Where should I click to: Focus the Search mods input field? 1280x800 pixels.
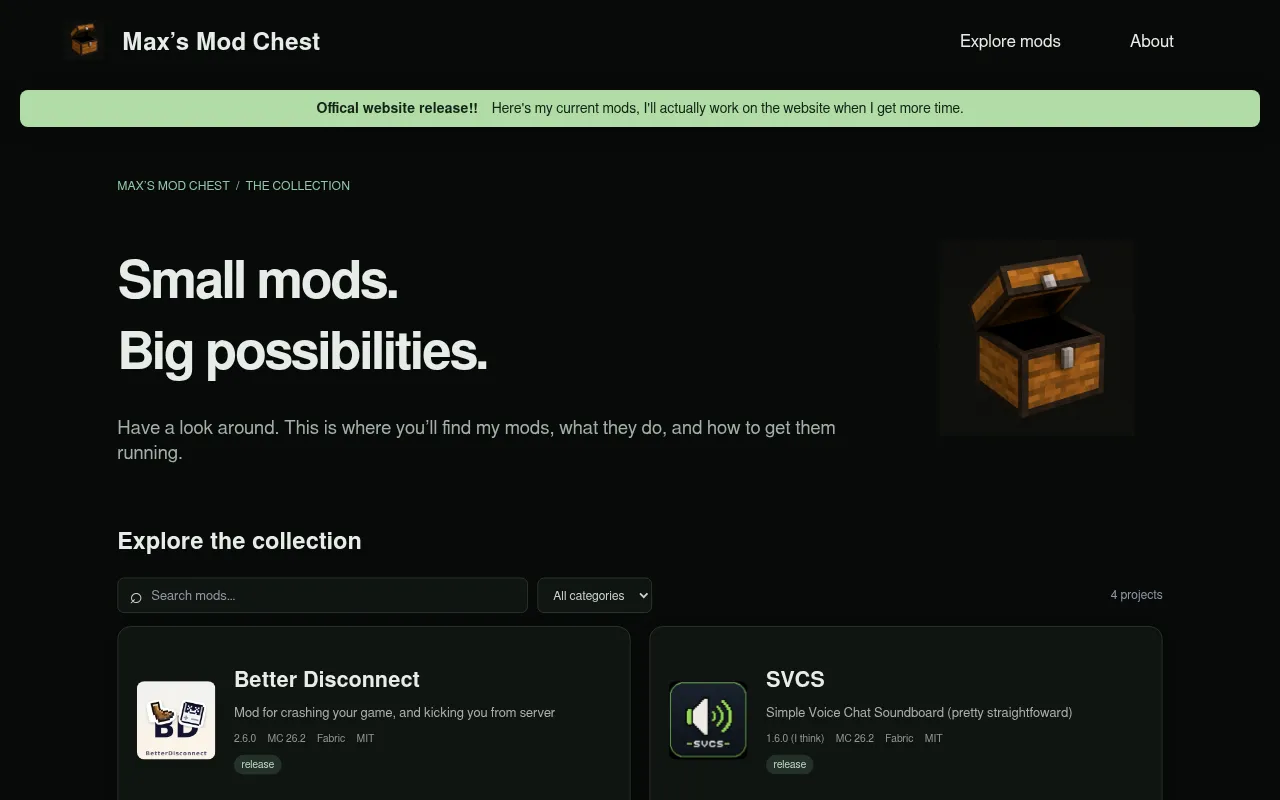(x=322, y=595)
